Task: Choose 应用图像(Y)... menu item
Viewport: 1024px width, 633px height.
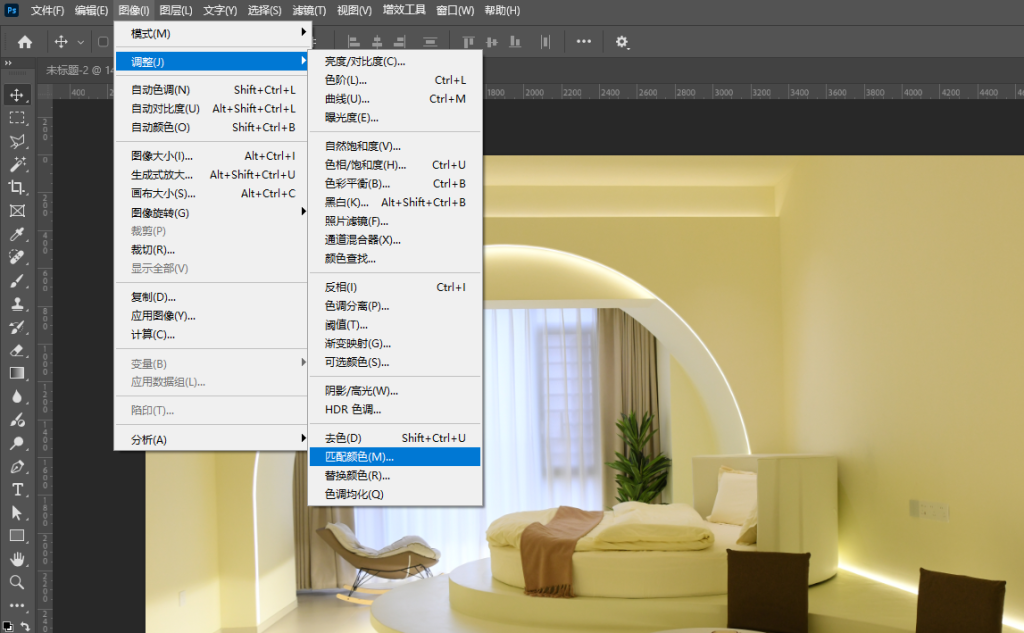Action: (211, 316)
